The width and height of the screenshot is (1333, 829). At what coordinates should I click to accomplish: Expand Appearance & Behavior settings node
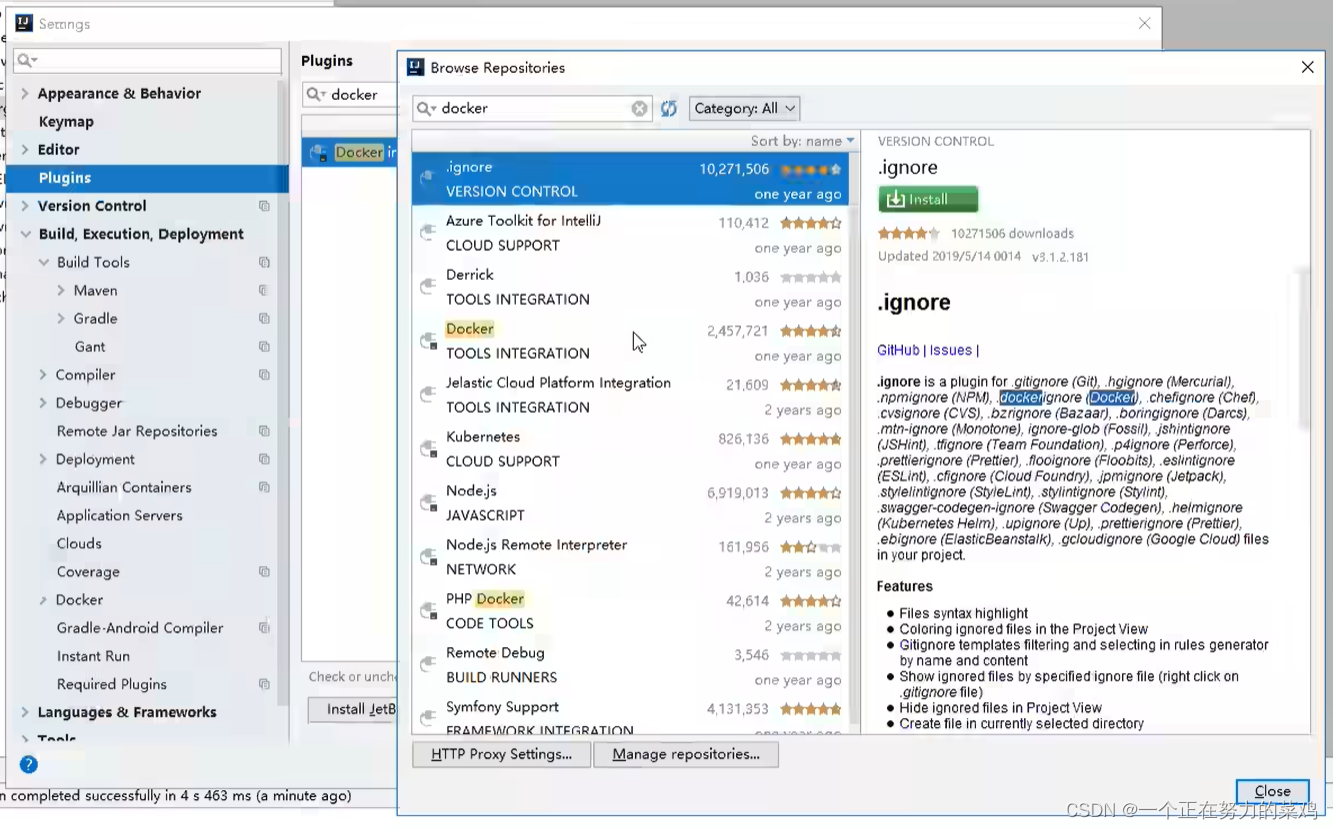25,93
